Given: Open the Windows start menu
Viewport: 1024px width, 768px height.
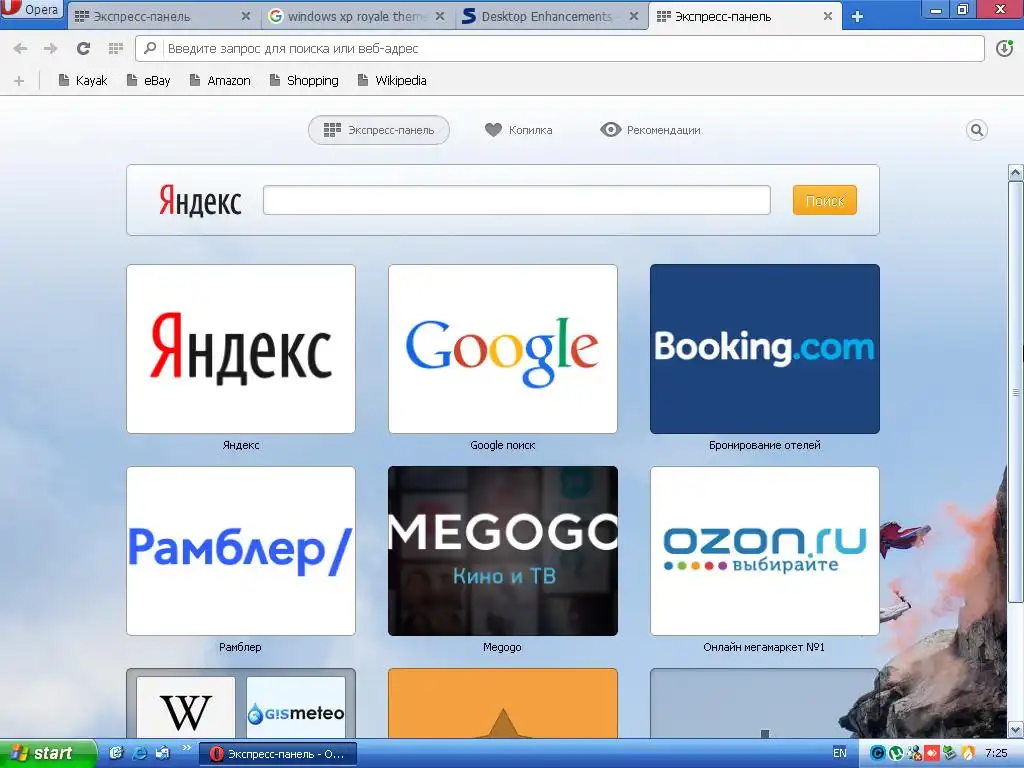Looking at the screenshot, I should click(47, 753).
